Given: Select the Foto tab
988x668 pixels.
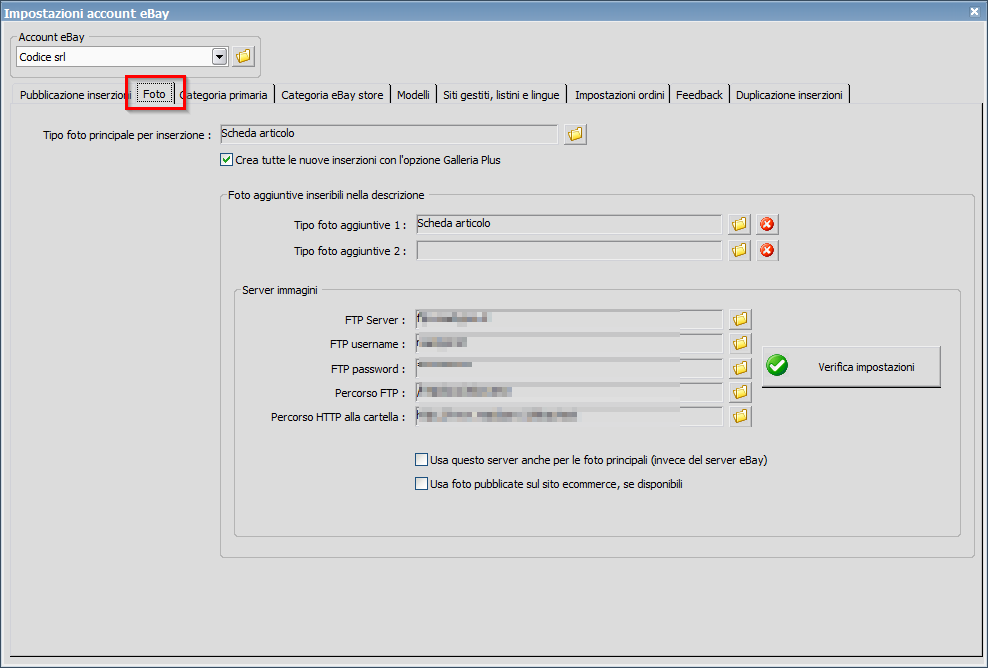Looking at the screenshot, I should [x=154, y=95].
